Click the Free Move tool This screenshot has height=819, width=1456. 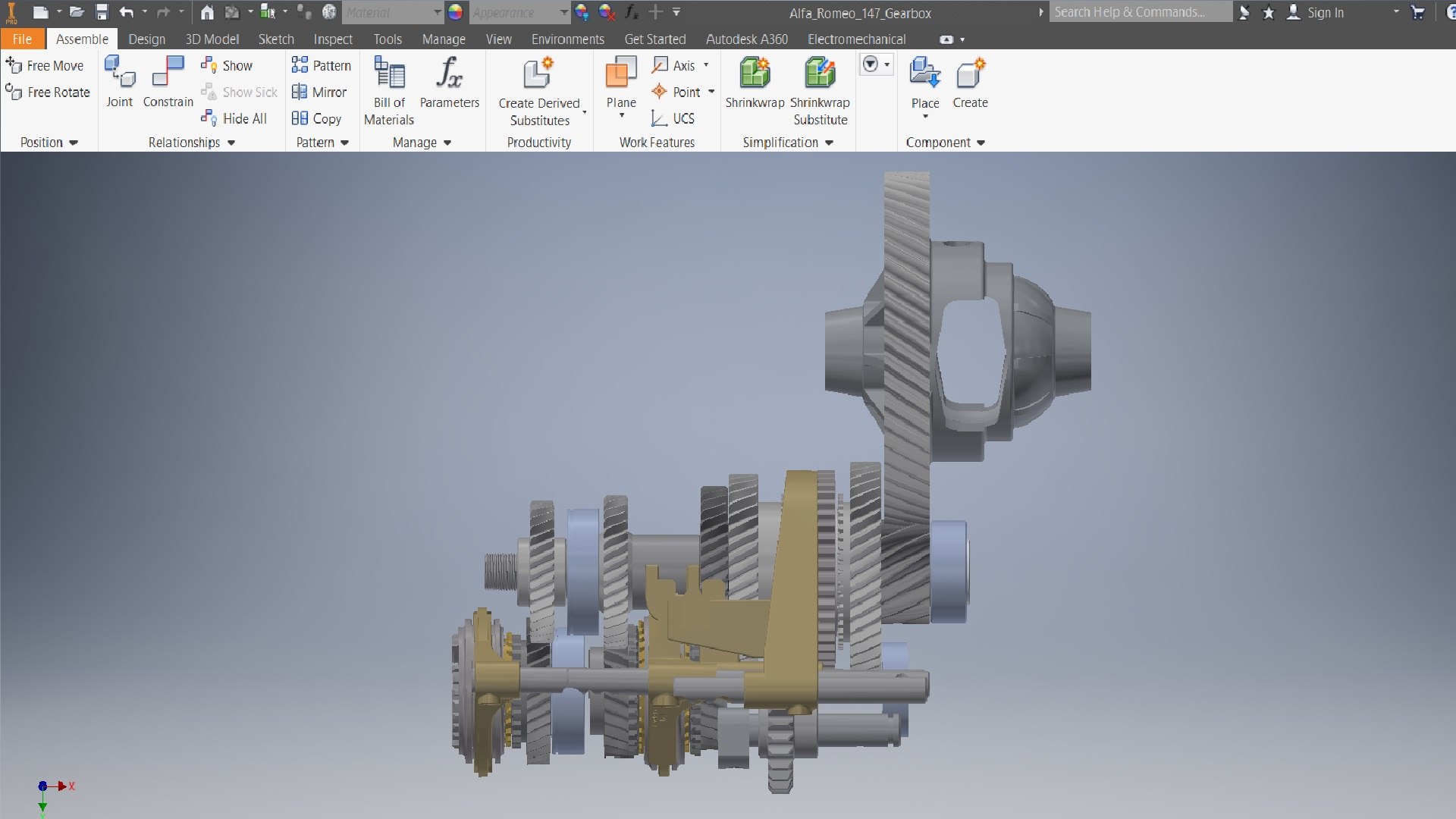(x=45, y=66)
